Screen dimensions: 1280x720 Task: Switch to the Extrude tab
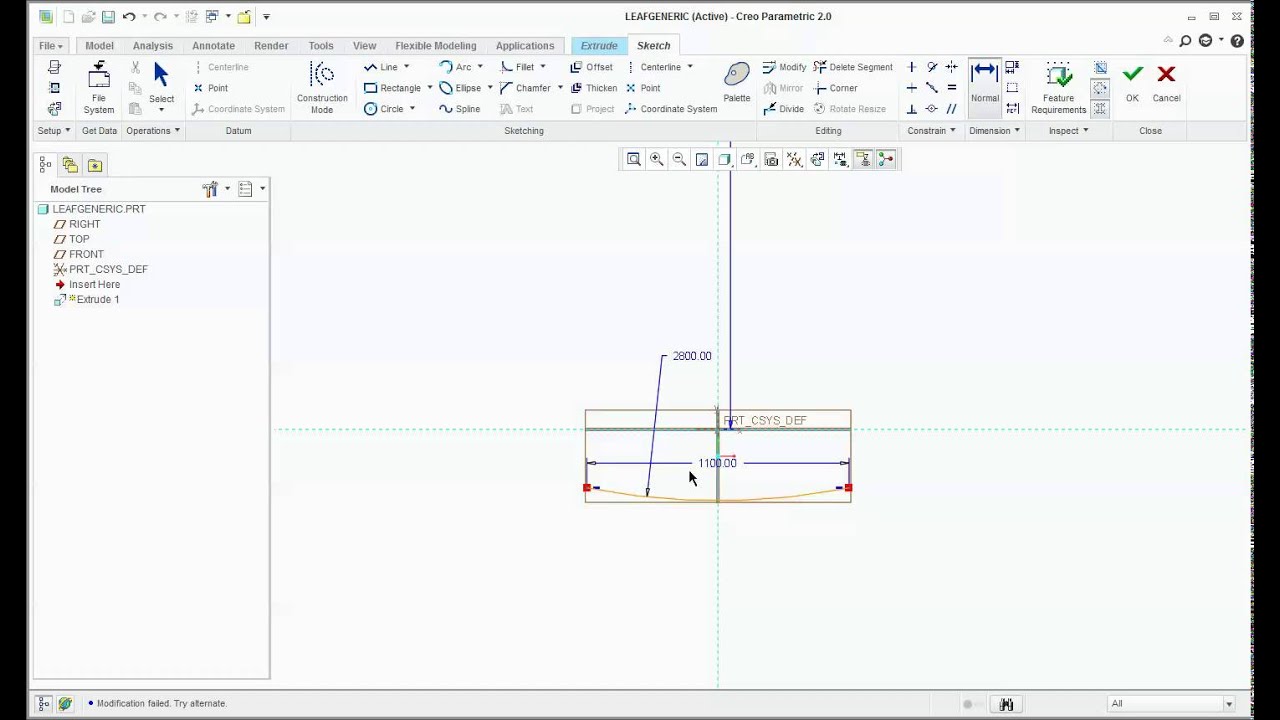coord(599,46)
